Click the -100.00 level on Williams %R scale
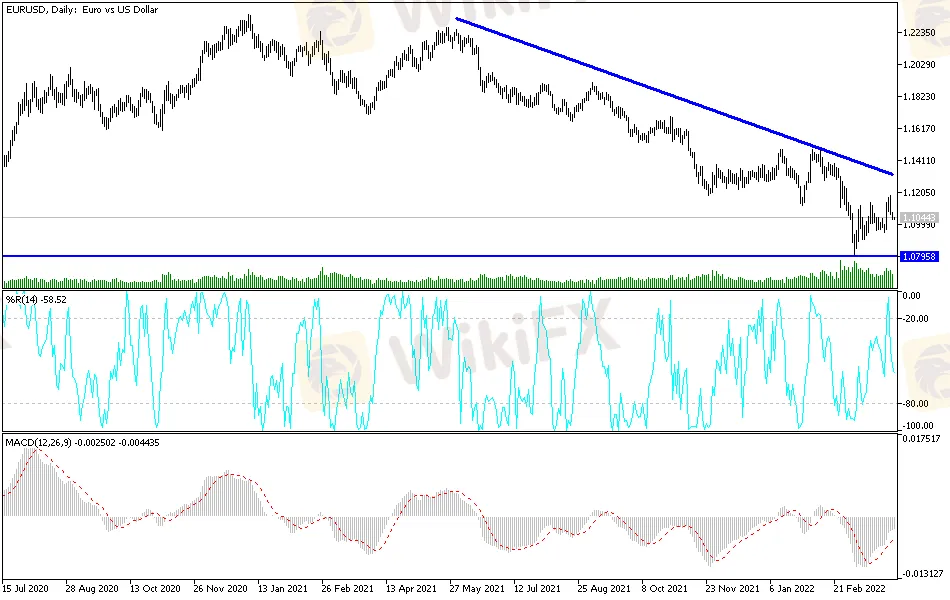Screen dimensions: 950x600 [918, 425]
